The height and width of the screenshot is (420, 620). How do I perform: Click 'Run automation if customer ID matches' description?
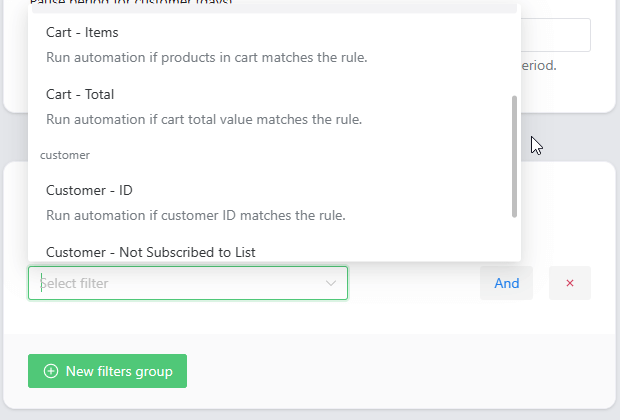[196, 216]
